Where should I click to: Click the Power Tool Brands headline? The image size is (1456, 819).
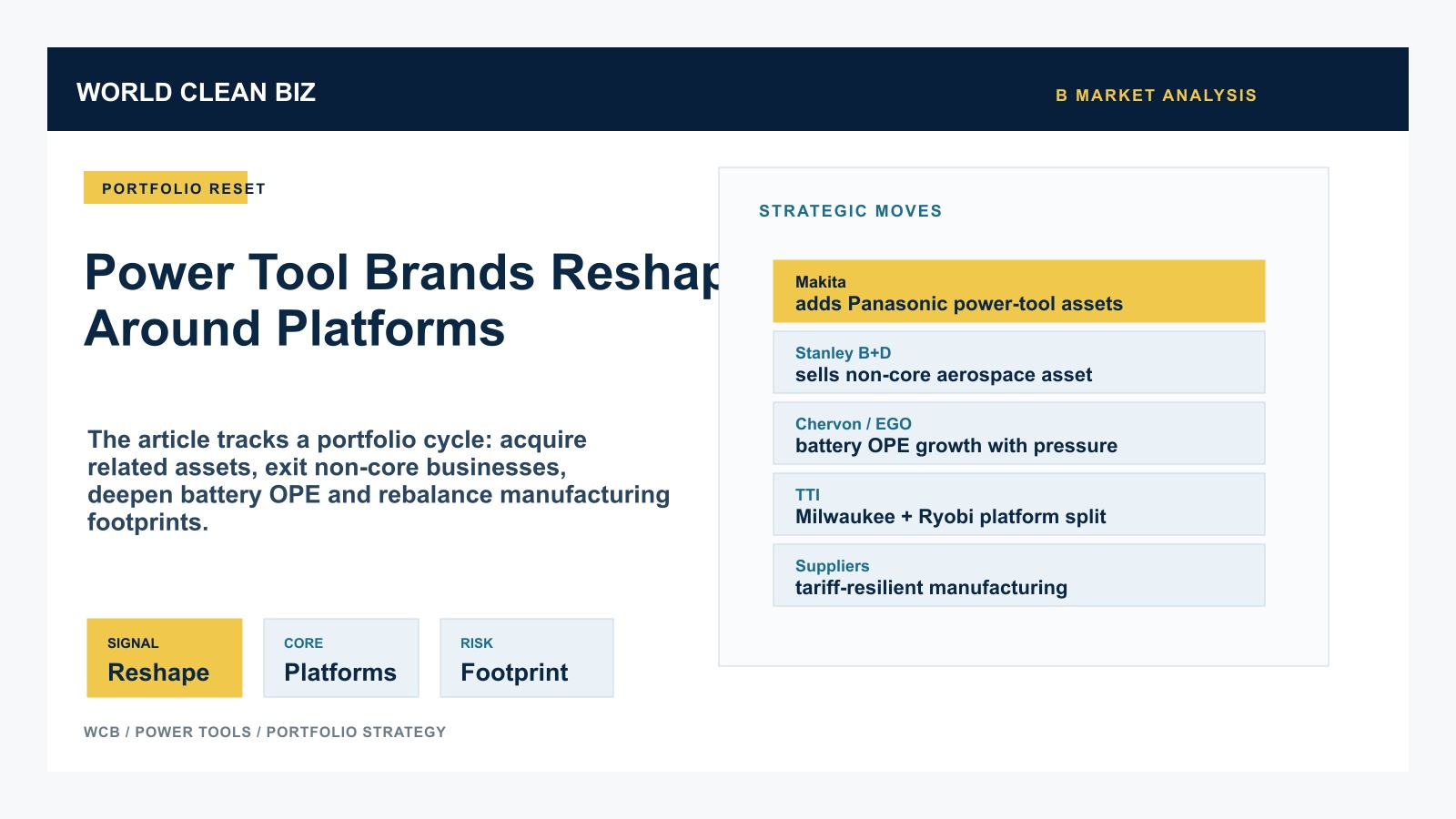402,300
